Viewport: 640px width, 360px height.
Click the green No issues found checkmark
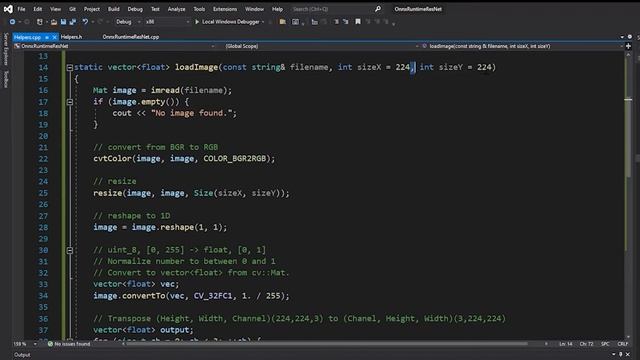click(50, 344)
